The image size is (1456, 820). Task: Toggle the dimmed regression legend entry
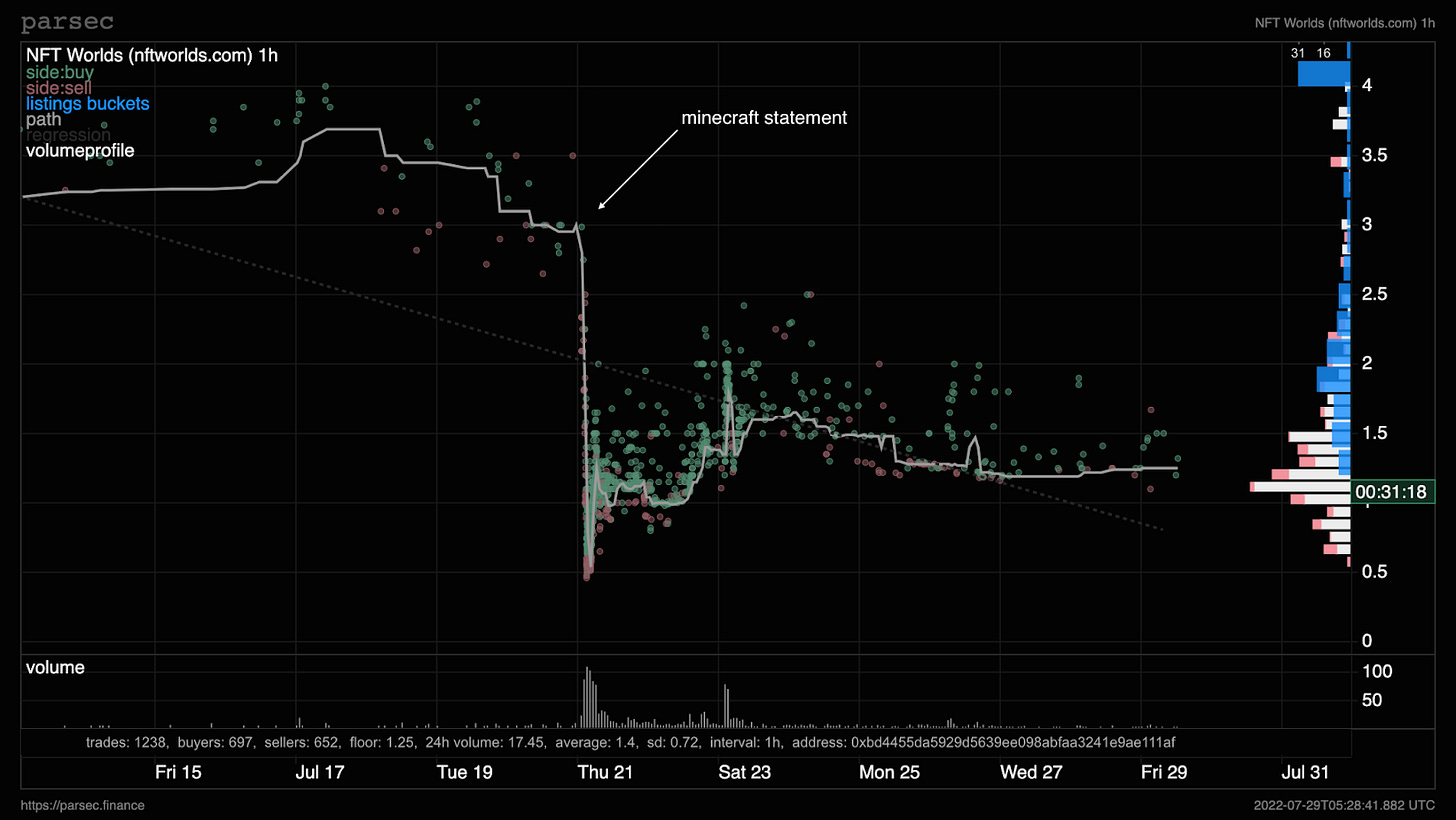(x=68, y=135)
